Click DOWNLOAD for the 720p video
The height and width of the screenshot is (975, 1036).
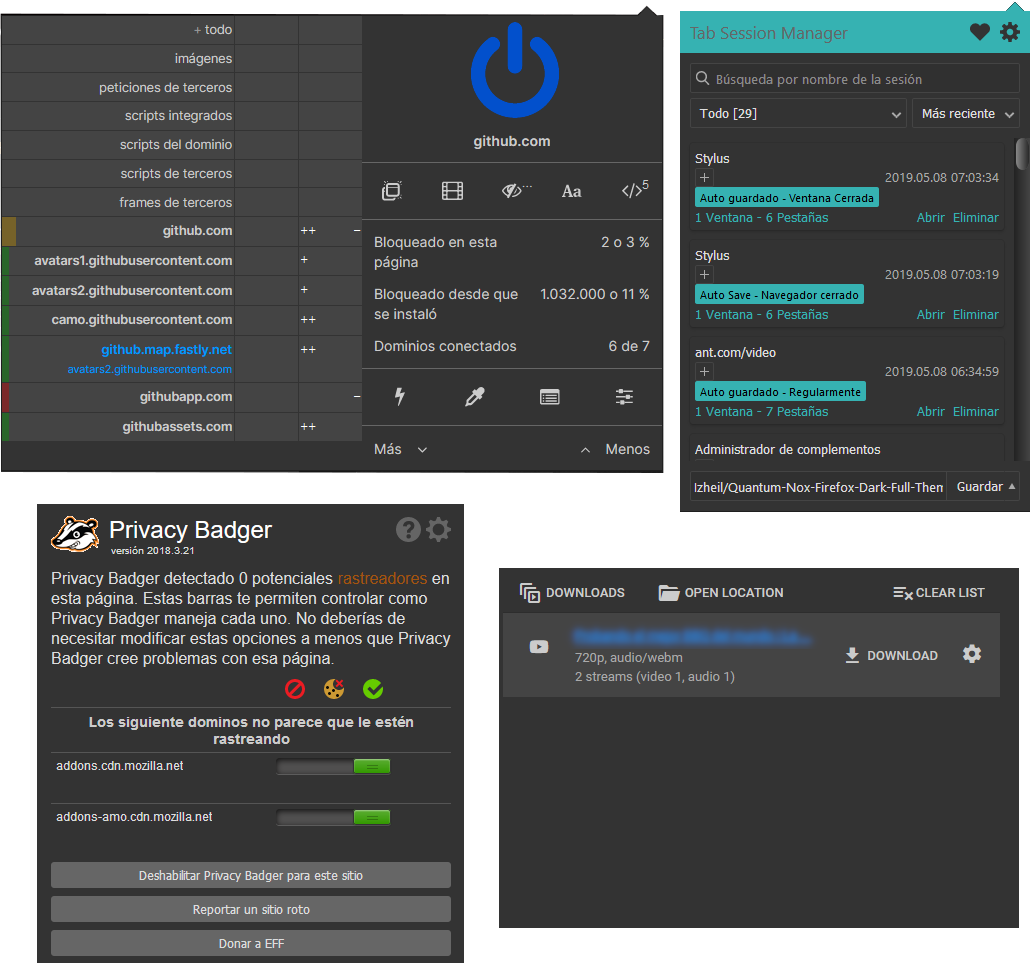point(891,655)
